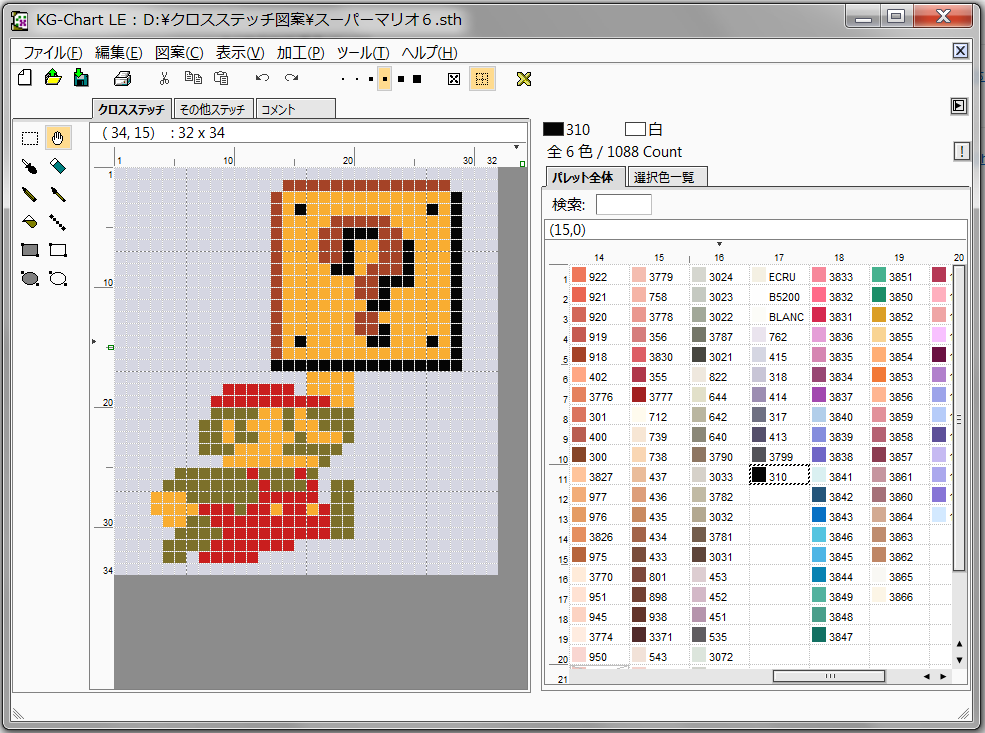Switch to the クロスステッチ tab

tap(131, 109)
